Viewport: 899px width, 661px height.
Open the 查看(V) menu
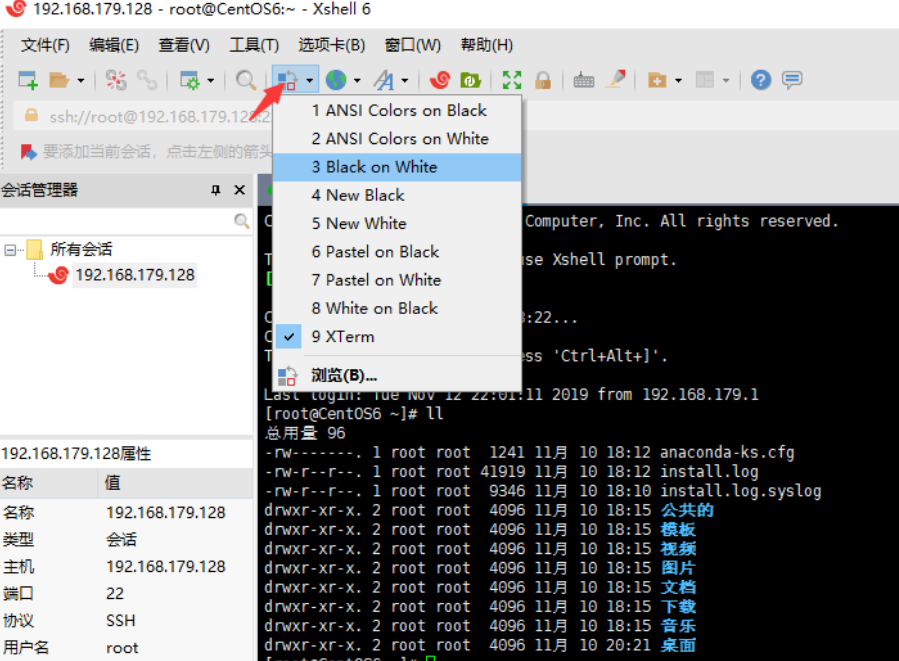click(x=184, y=45)
